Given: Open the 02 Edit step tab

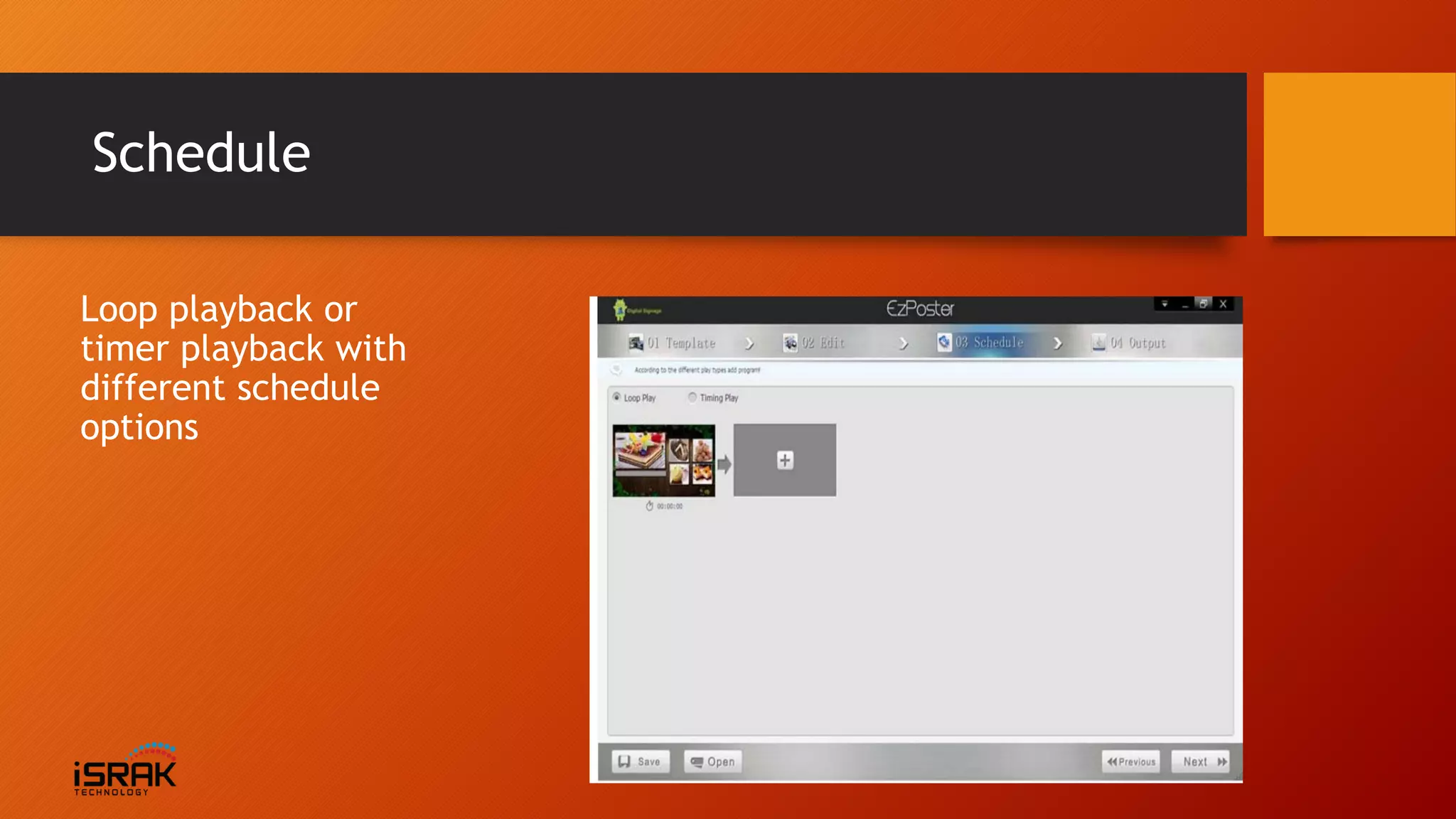Looking at the screenshot, I should (x=814, y=343).
